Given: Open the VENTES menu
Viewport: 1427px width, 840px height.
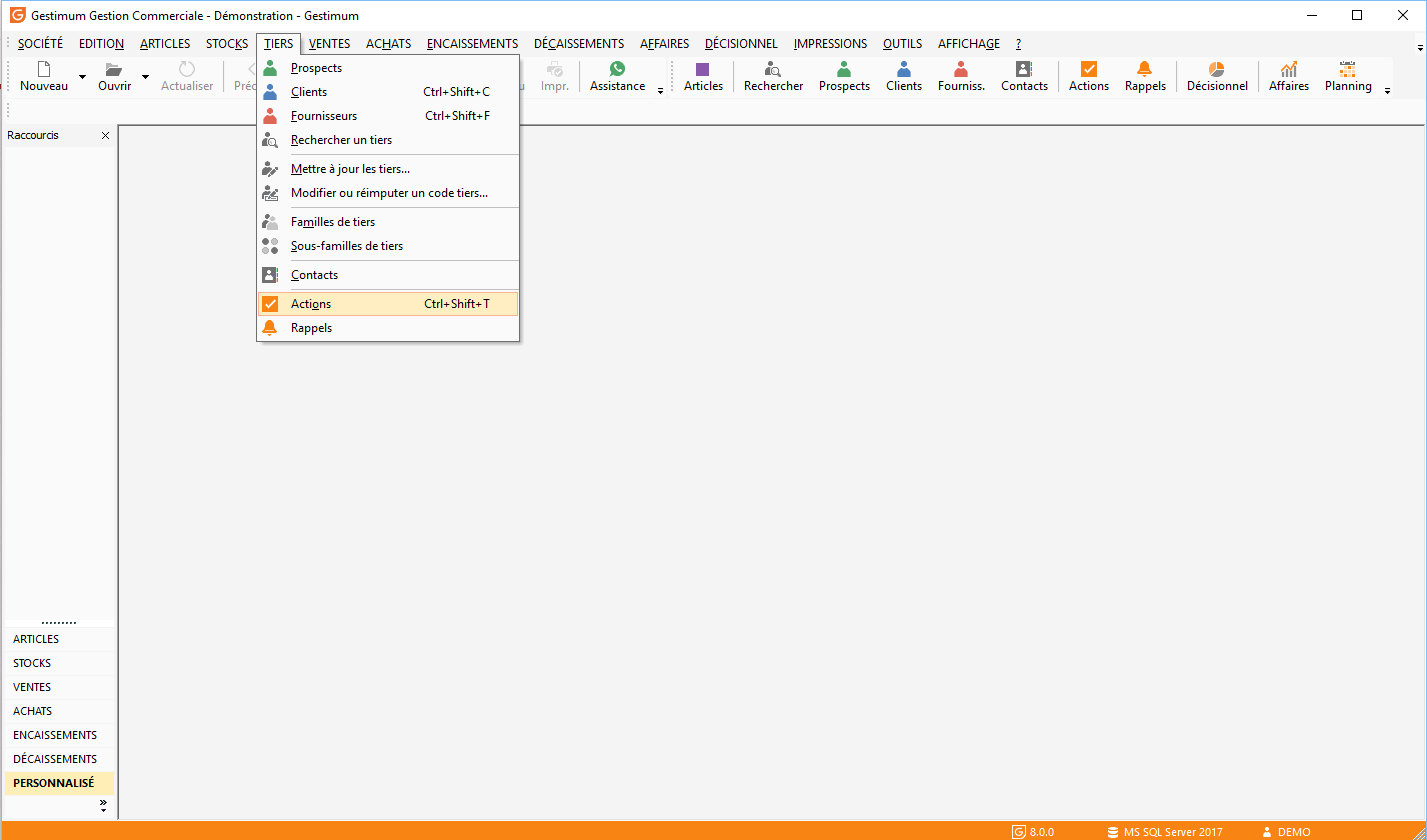Looking at the screenshot, I should [329, 44].
